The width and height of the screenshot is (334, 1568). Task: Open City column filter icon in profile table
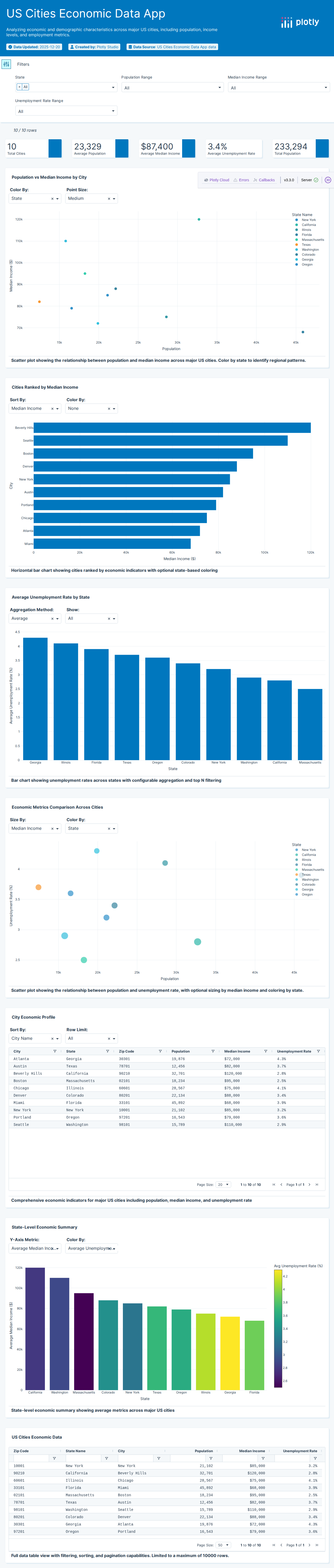[x=55, y=1051]
